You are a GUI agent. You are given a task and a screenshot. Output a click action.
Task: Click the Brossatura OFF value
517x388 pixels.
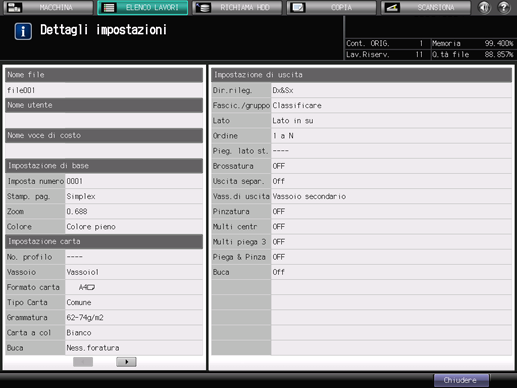click(x=278, y=166)
